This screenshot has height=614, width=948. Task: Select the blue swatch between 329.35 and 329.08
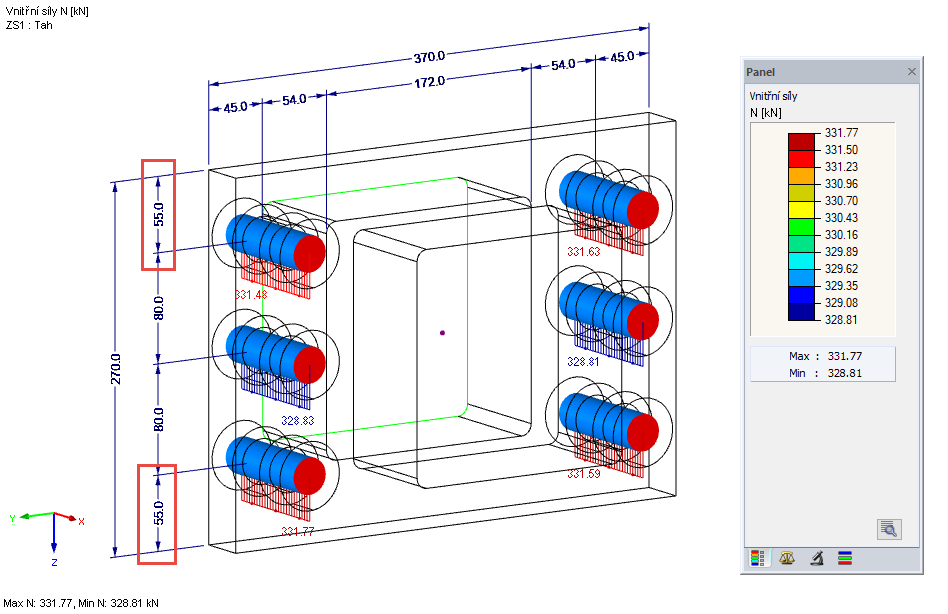(801, 294)
